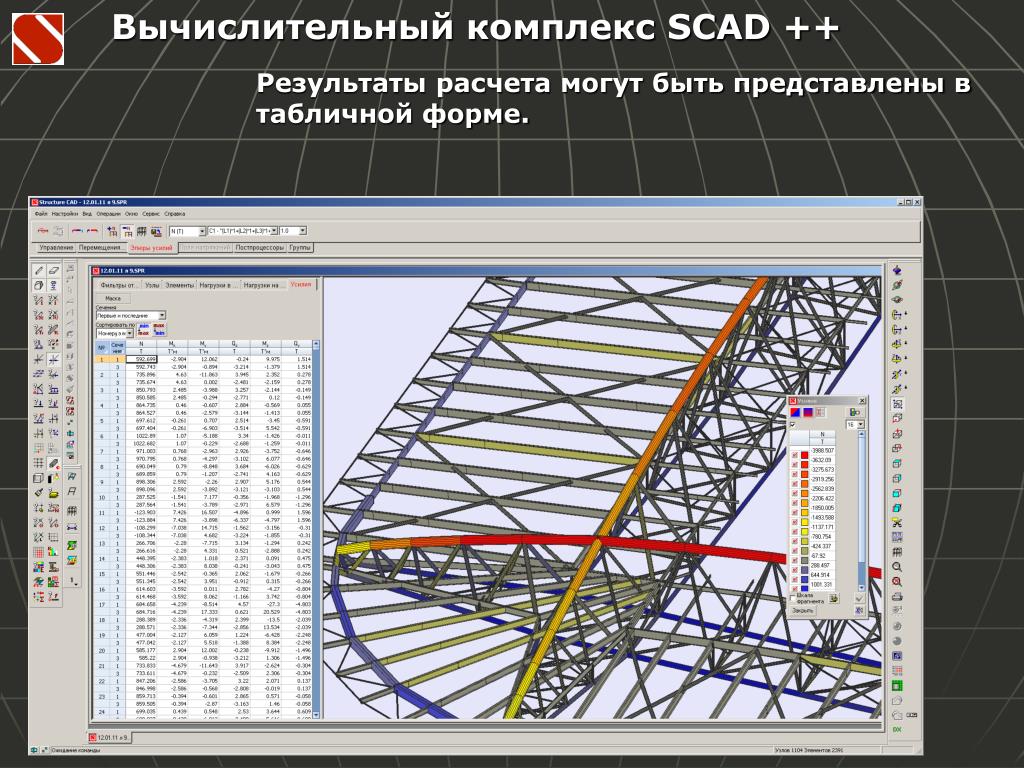Screen dimensions: 1024x768
Task: Select table cell value 592.699
Action: click(142, 359)
